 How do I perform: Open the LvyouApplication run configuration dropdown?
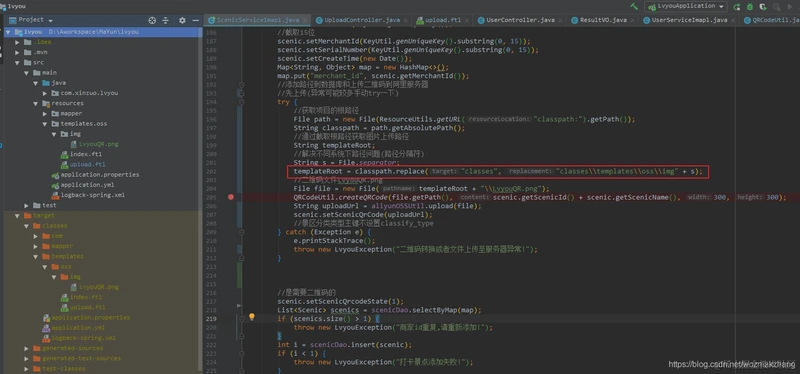(x=686, y=7)
